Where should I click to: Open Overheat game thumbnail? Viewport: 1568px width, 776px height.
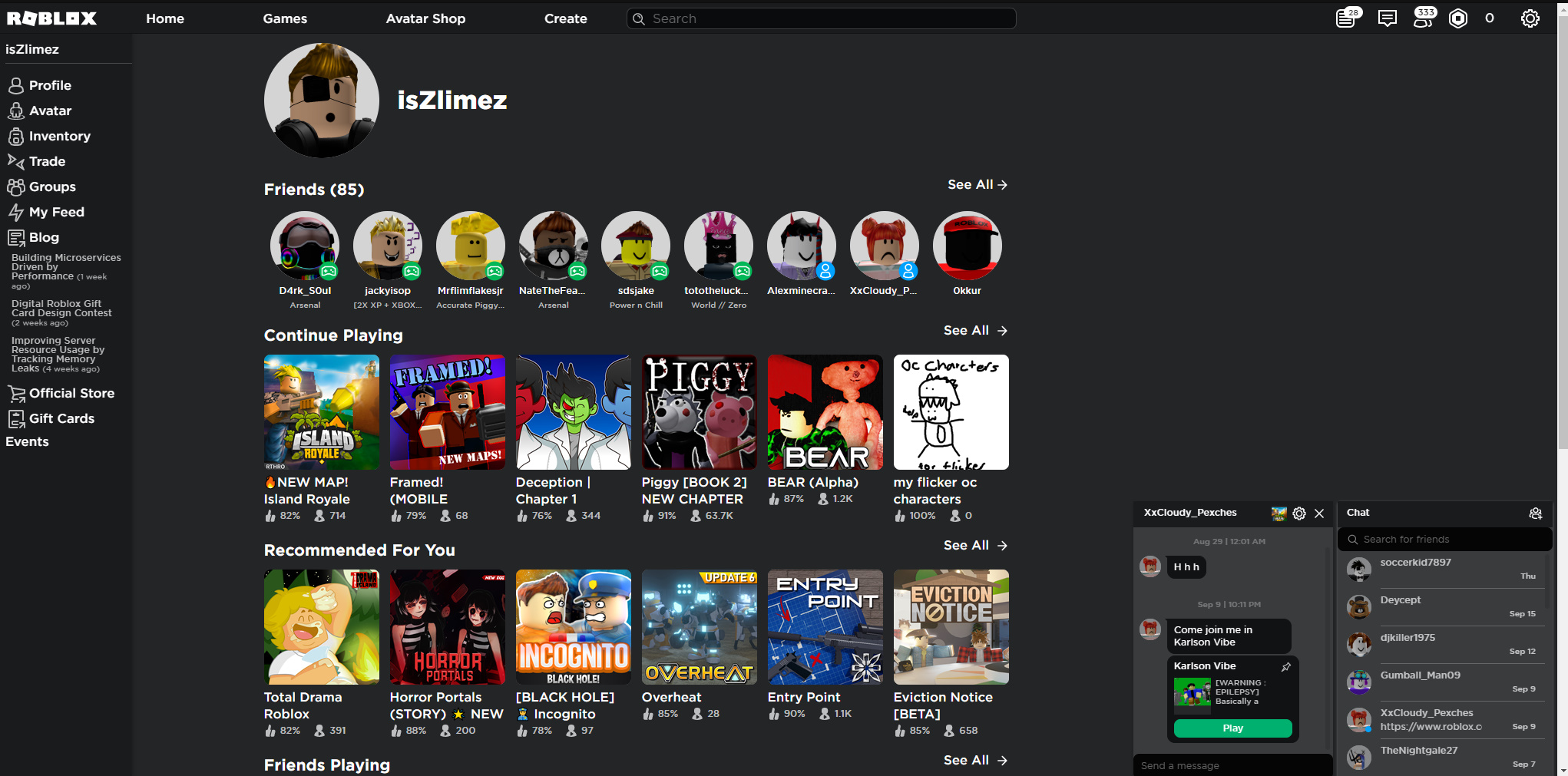[x=700, y=627]
